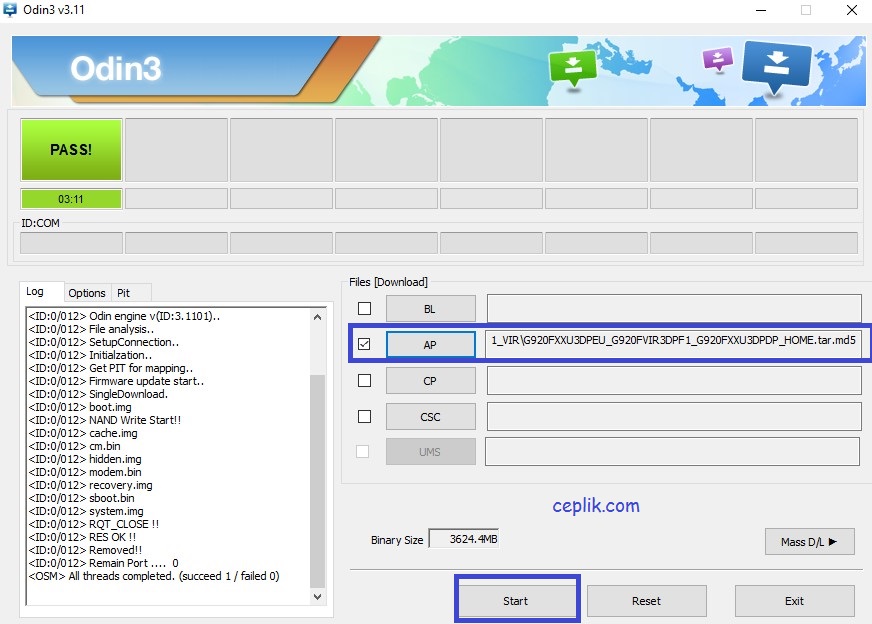Select the 'sboot.bin' log line

[x=82, y=498]
